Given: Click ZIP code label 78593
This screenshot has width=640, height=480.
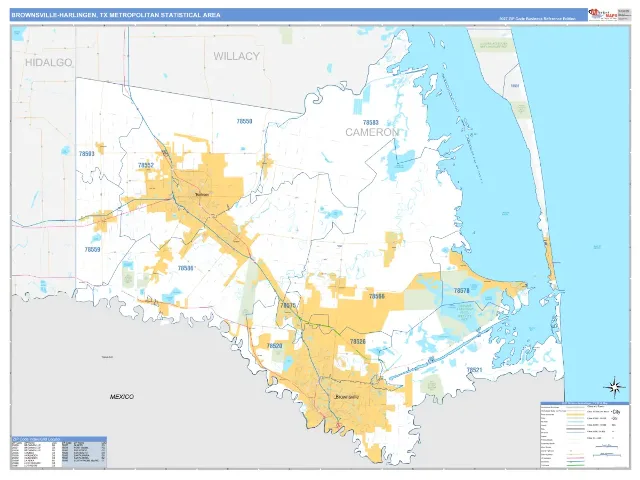Looking at the screenshot, I should [x=87, y=154].
